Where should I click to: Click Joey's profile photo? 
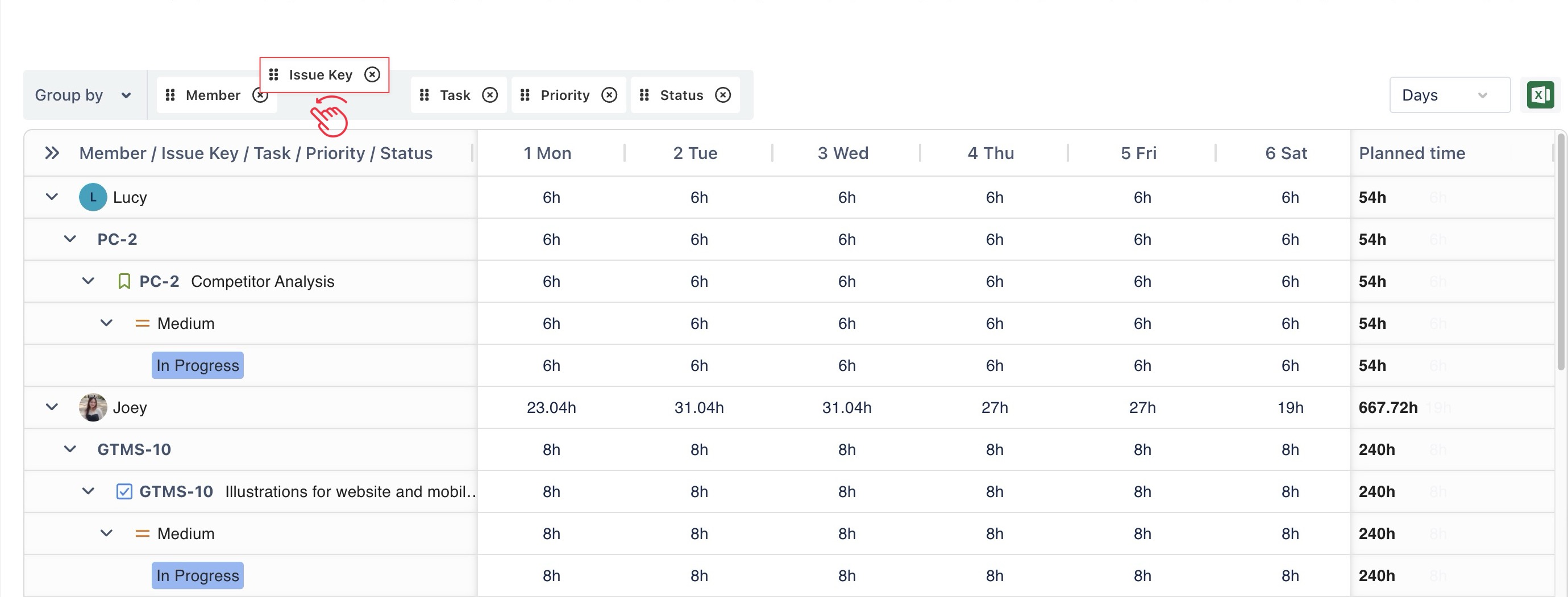click(93, 407)
